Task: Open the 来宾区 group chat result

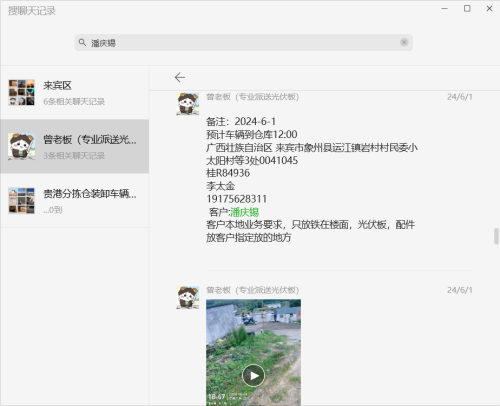Action: point(75,92)
